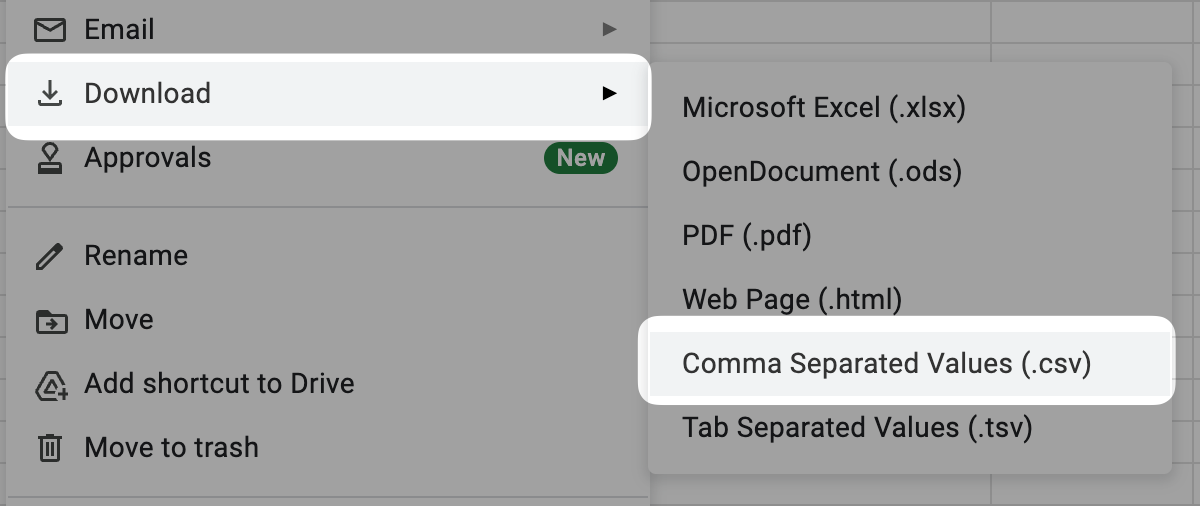This screenshot has height=506, width=1200.
Task: Choose Tab Separated Values (.tsv)
Action: (x=857, y=427)
